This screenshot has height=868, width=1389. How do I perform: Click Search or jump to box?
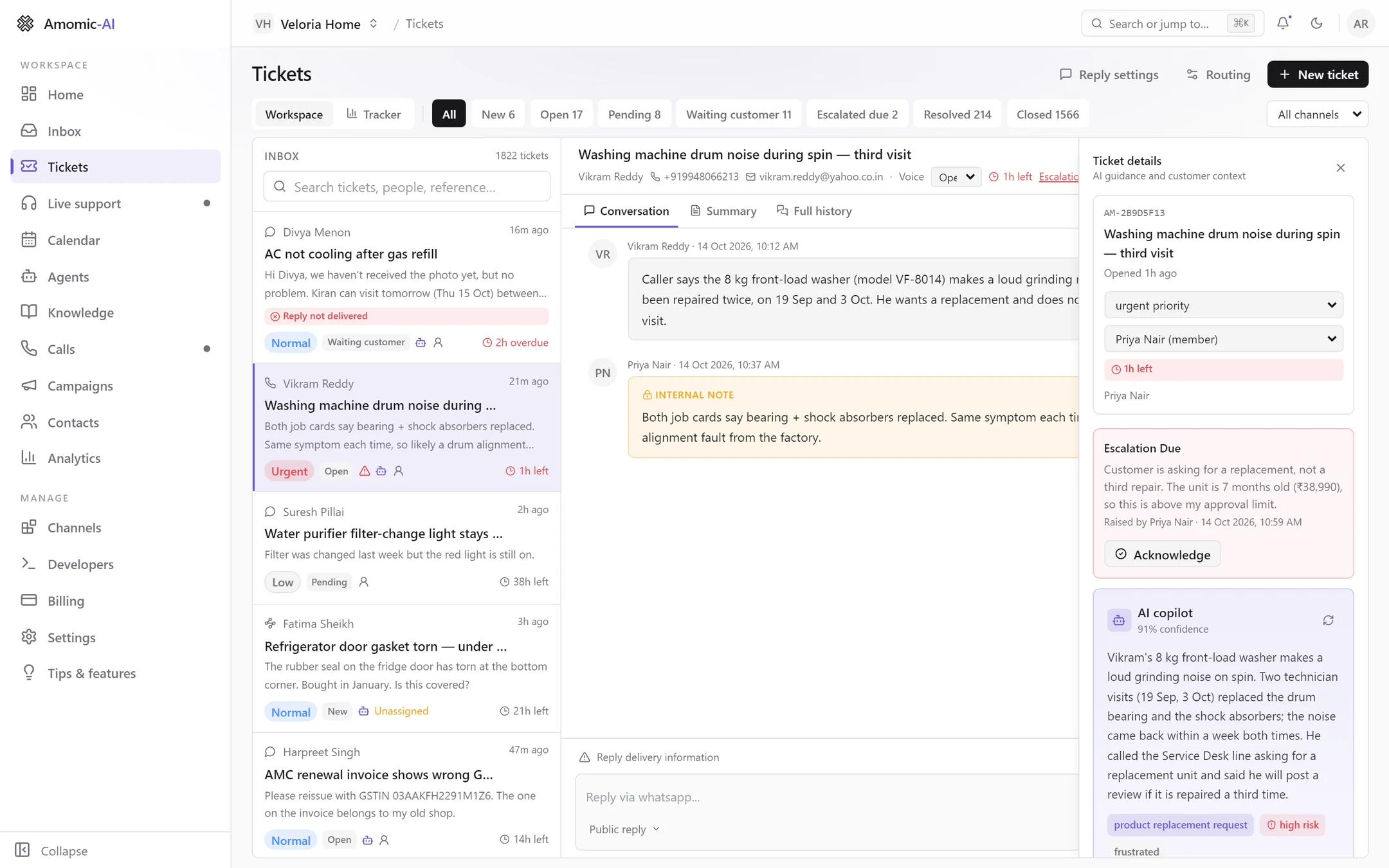coord(1172,24)
